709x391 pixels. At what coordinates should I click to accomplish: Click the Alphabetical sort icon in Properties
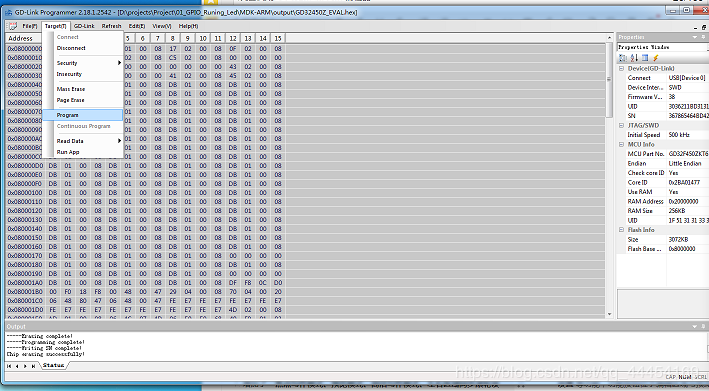[x=634, y=58]
